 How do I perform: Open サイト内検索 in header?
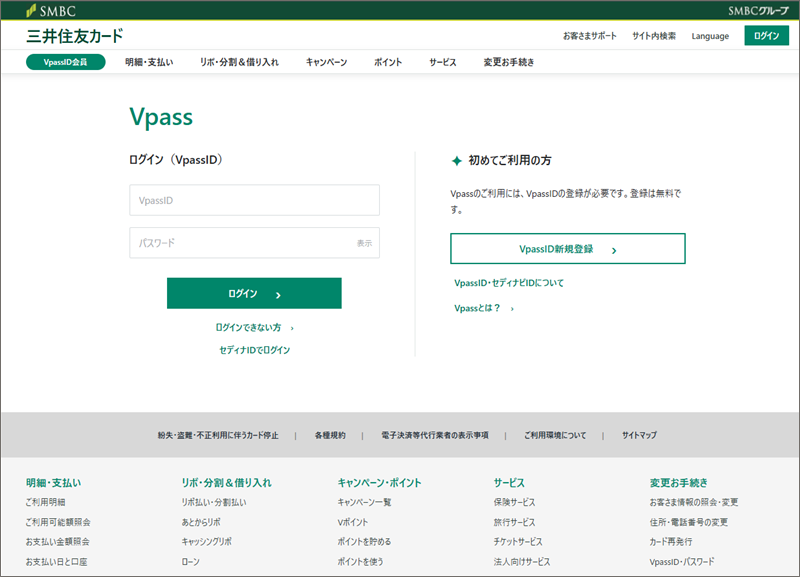tap(654, 36)
